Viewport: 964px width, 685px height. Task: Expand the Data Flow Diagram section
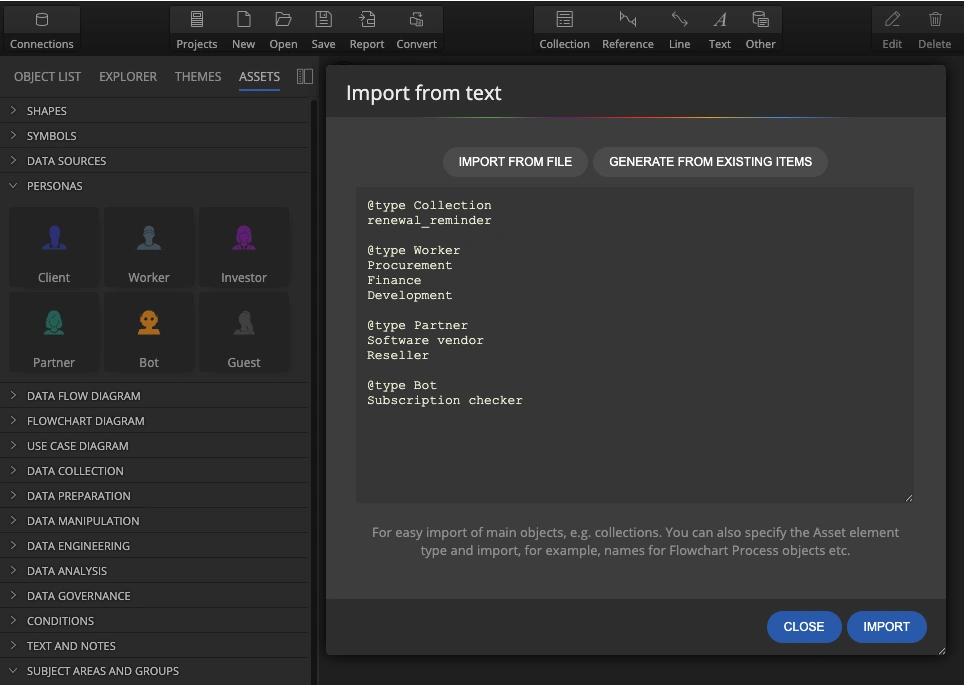click(x=154, y=396)
